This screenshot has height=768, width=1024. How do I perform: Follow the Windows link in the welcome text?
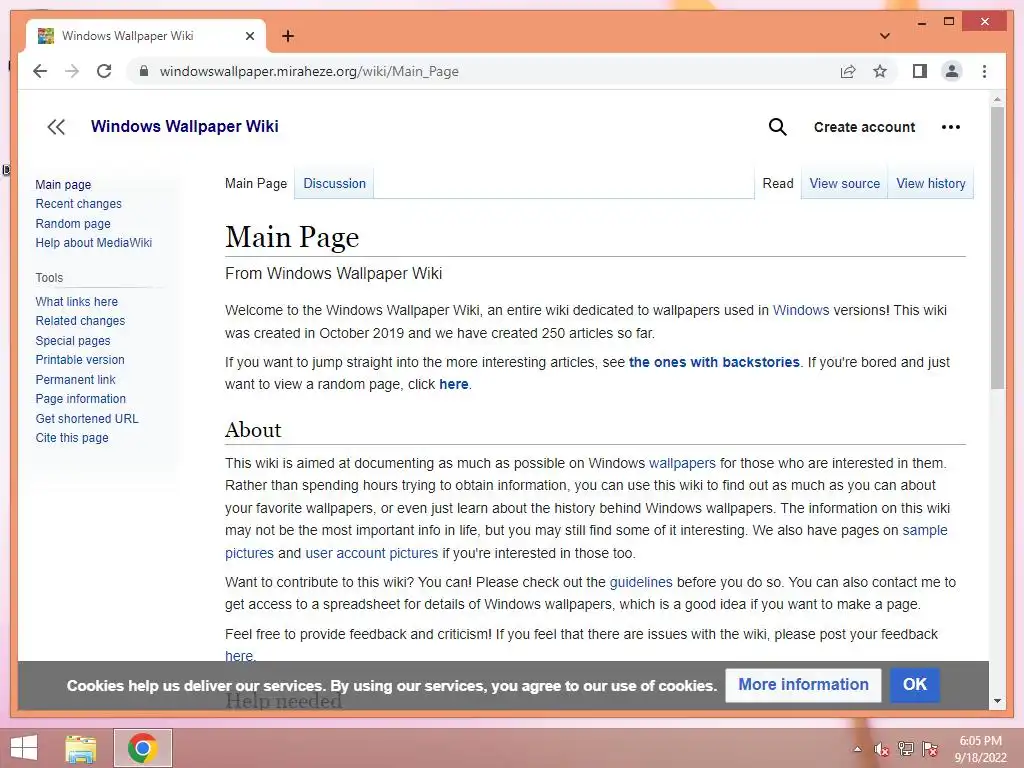(801, 310)
